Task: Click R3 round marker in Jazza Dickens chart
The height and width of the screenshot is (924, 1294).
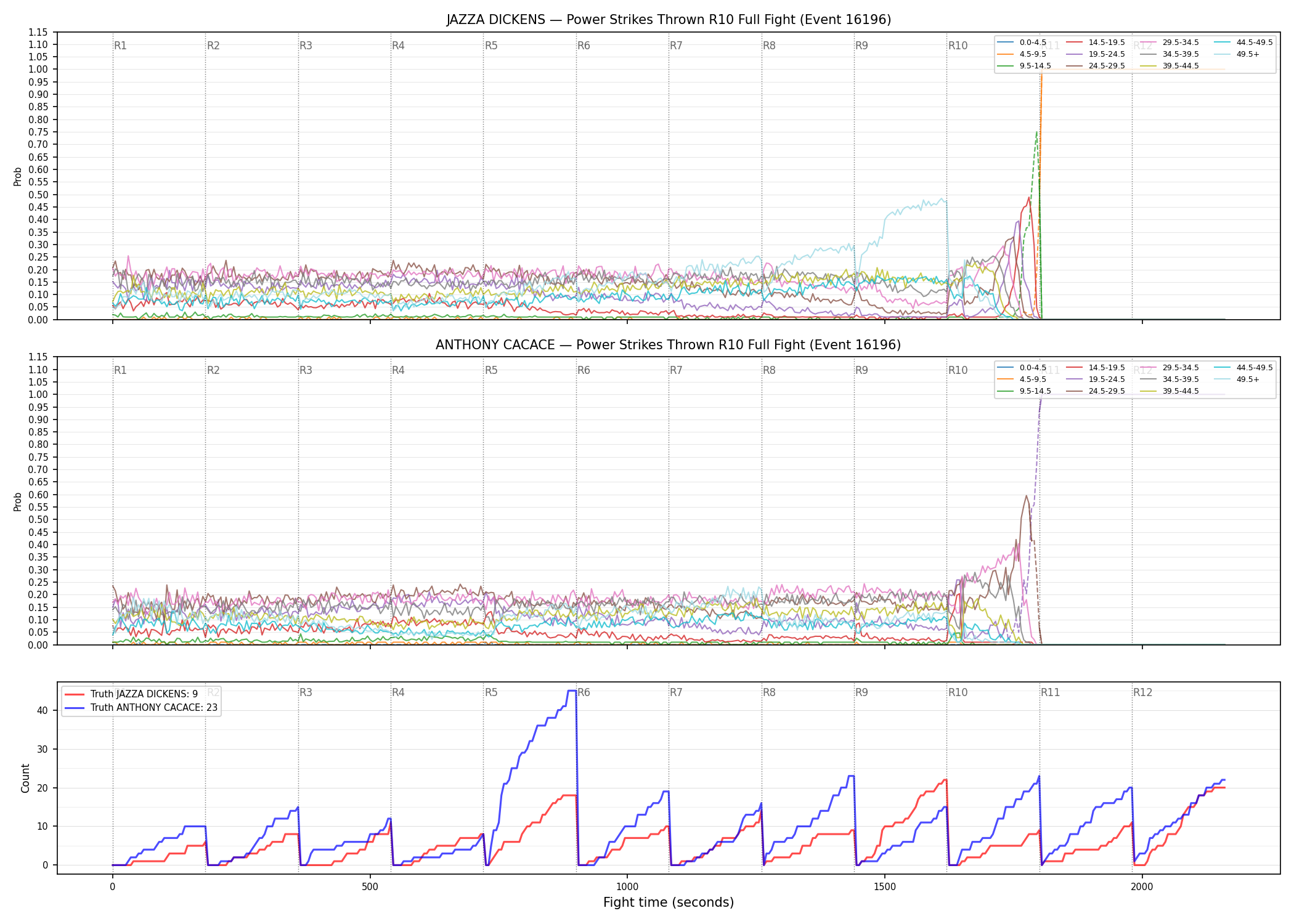Action: (306, 46)
